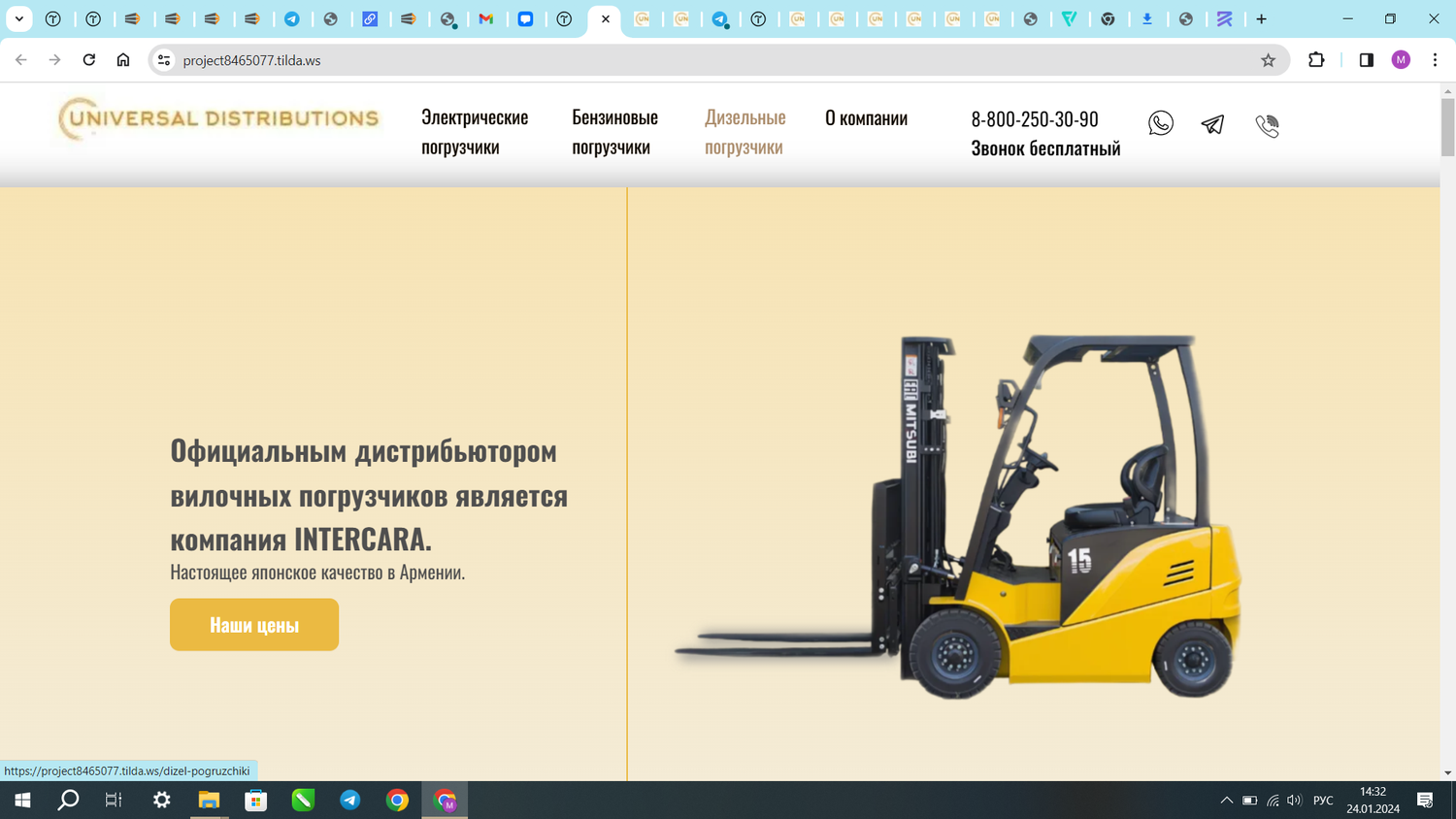Open the Chrome extensions puzzle icon

pos(1316,60)
